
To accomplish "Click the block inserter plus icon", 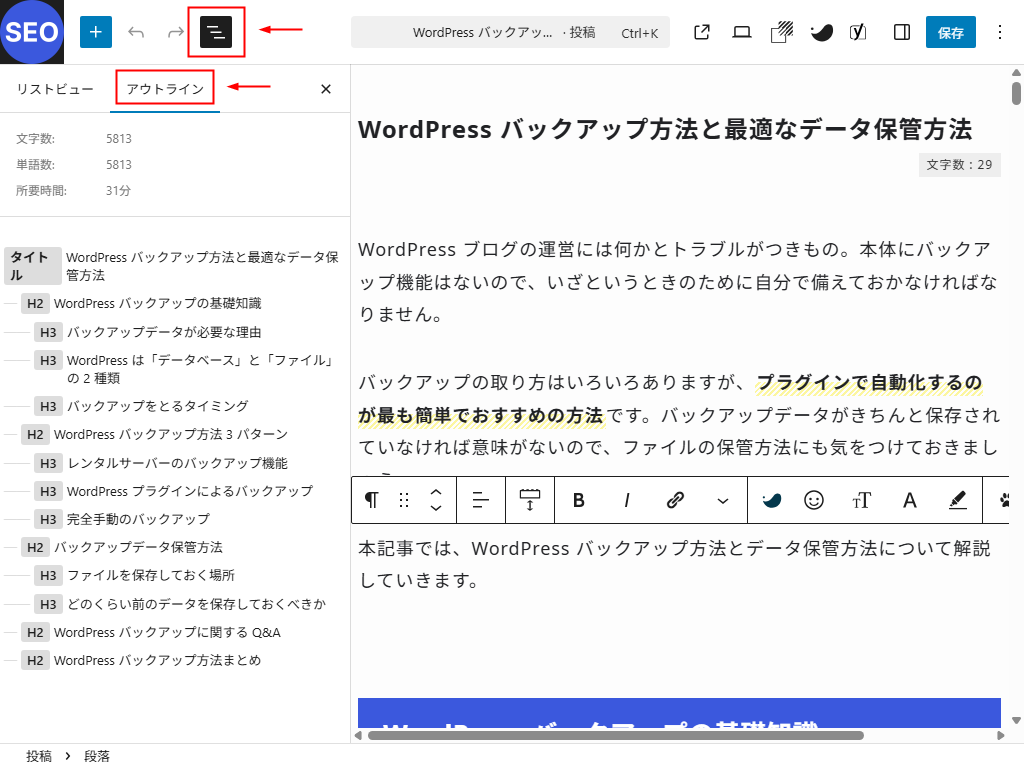I will tap(95, 31).
